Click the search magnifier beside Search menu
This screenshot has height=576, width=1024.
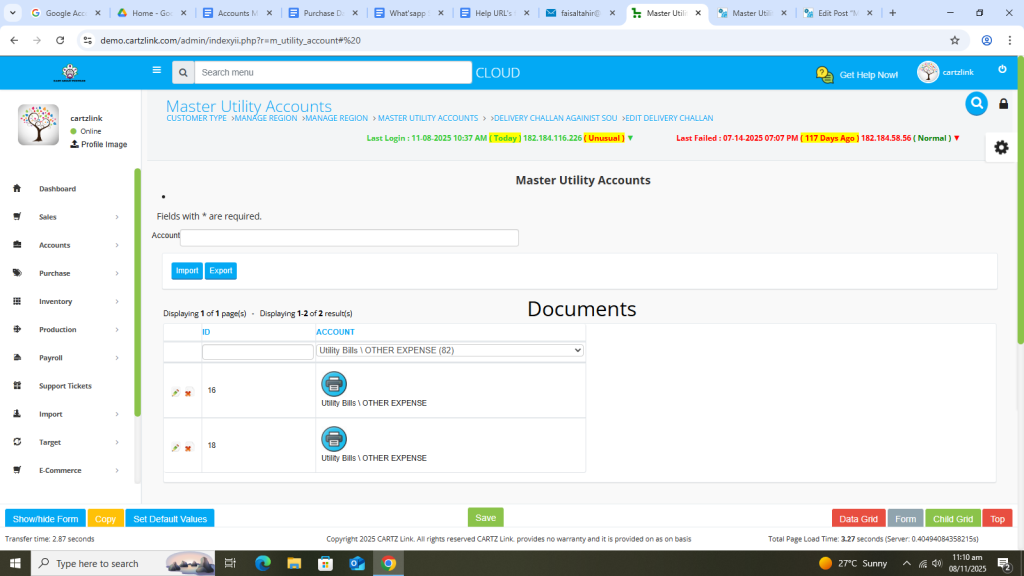pos(182,73)
